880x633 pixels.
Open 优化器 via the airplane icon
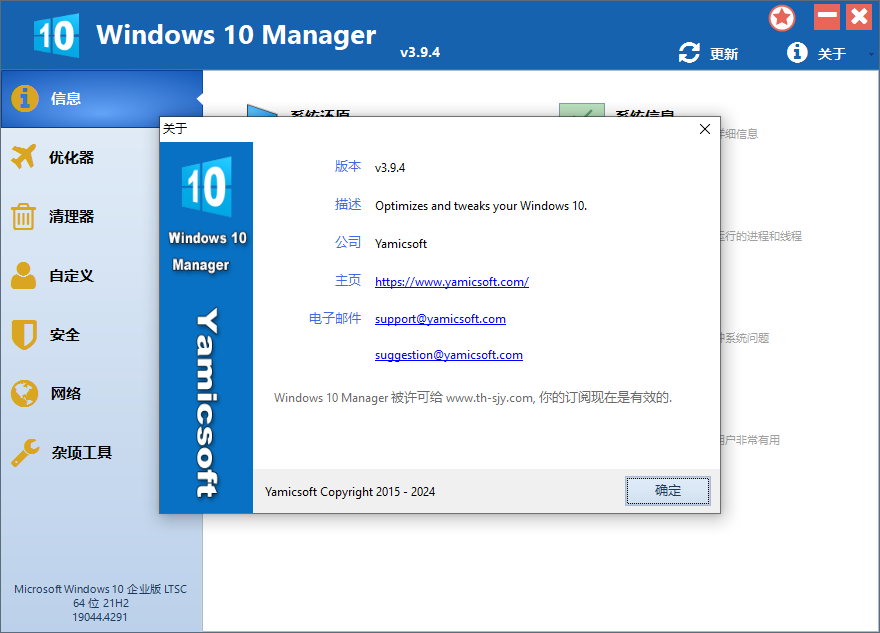[24, 157]
